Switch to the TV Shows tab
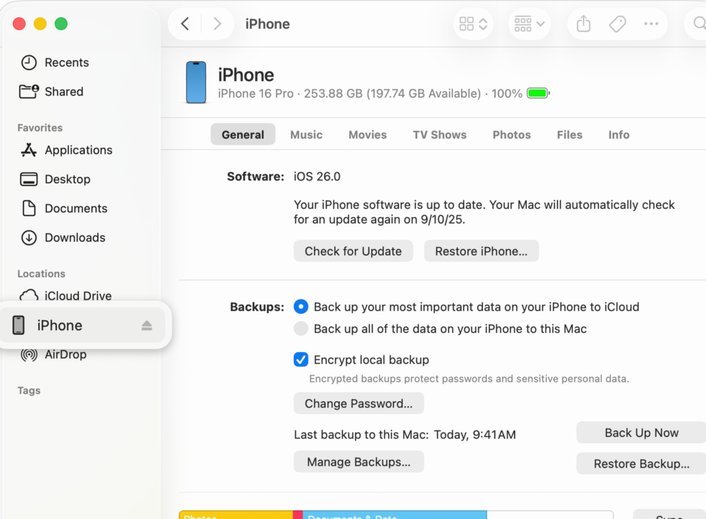 point(439,135)
